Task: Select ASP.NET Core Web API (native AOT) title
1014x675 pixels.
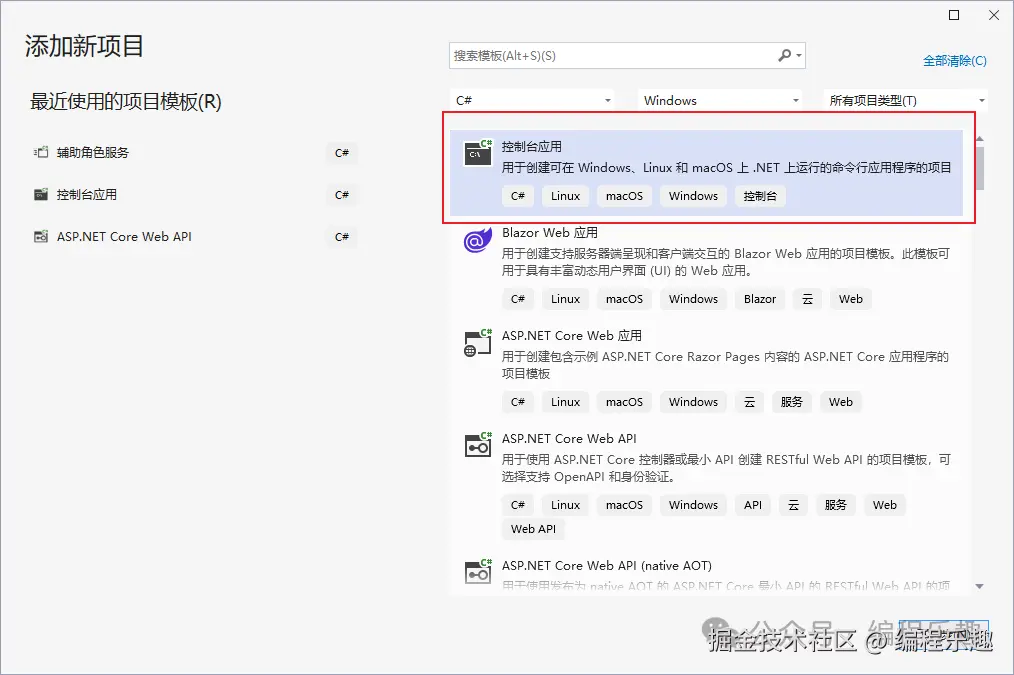Action: point(607,565)
